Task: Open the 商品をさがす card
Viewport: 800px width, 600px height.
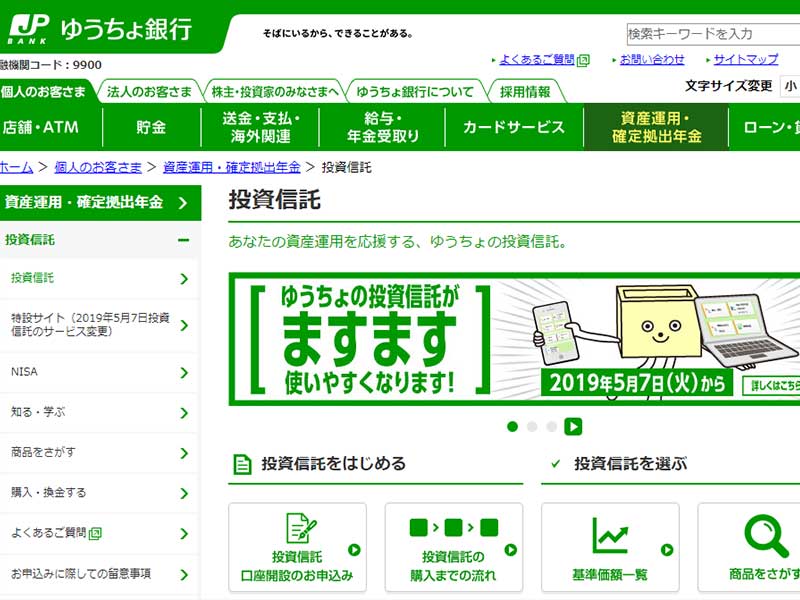Action: tap(748, 547)
